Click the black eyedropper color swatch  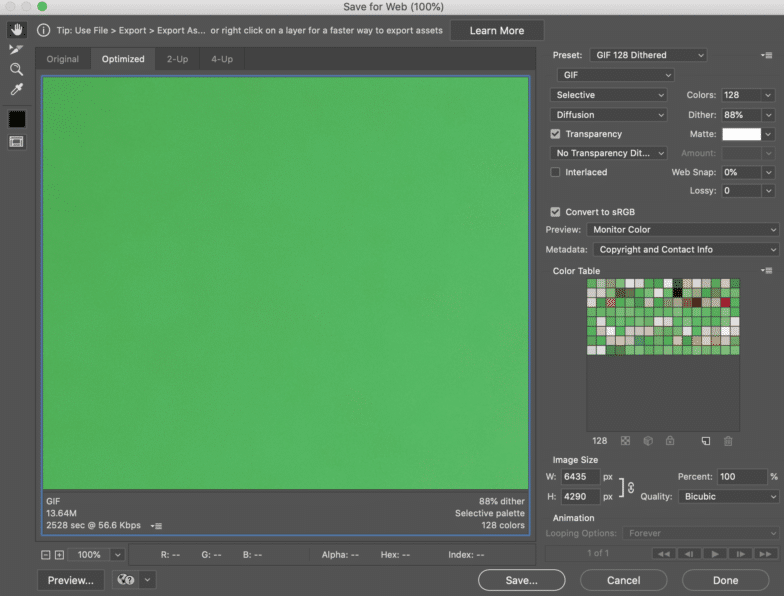[16, 119]
